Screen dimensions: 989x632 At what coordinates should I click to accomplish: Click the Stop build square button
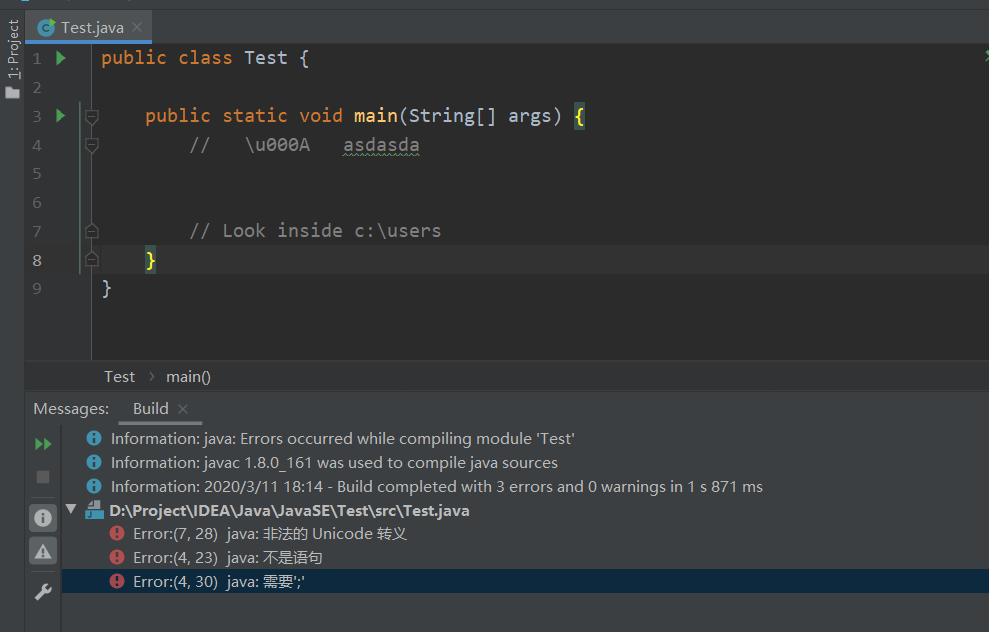coord(43,477)
